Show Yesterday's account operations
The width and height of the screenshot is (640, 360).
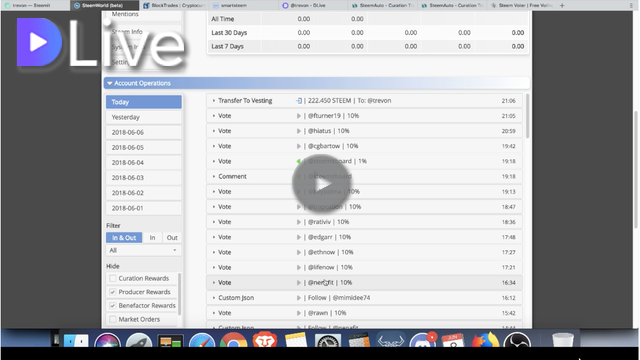click(144, 117)
